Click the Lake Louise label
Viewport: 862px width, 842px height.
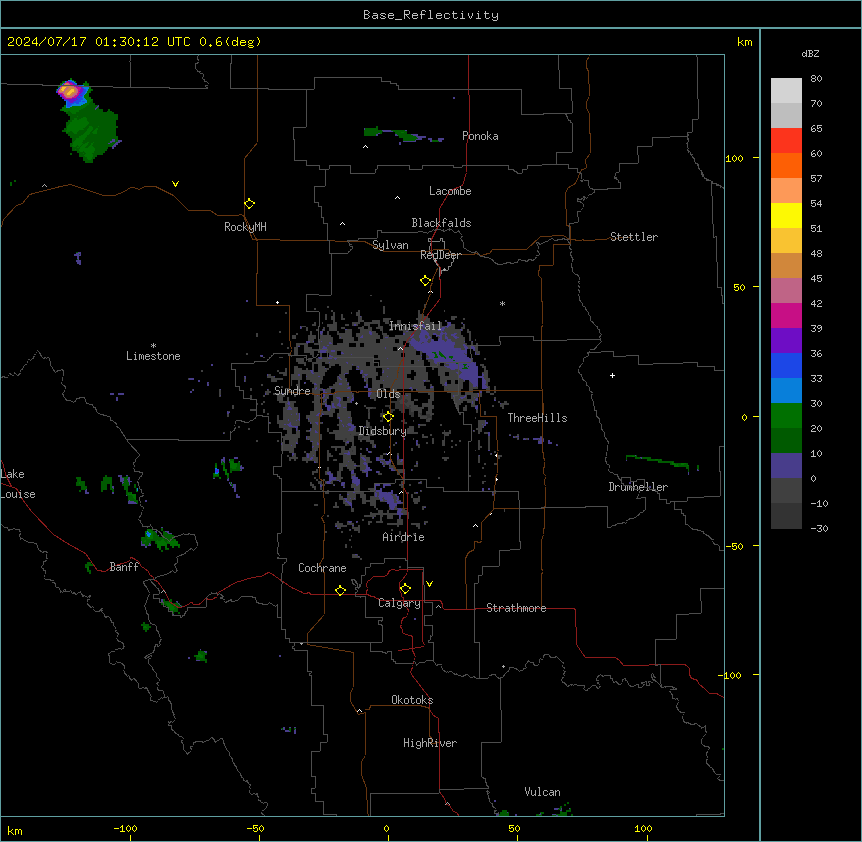pyautogui.click(x=18, y=484)
